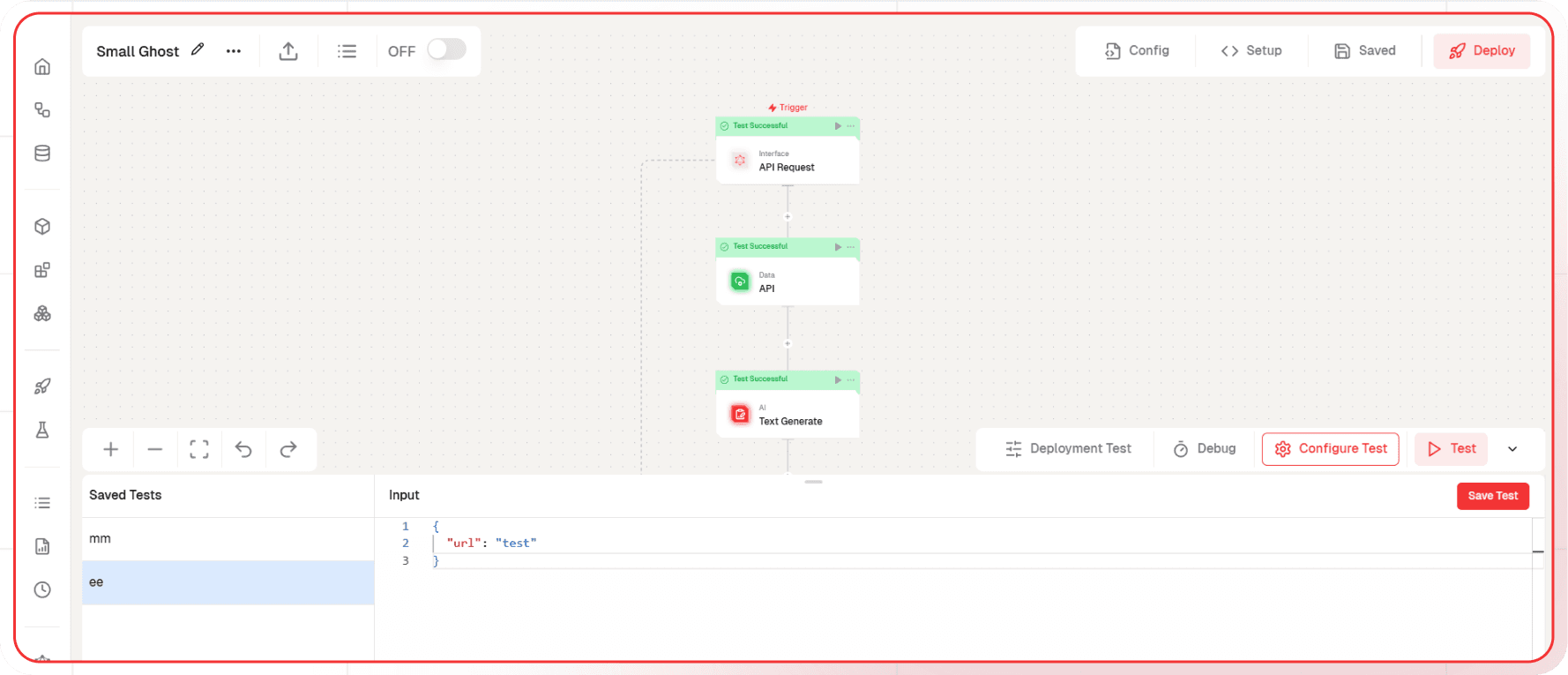Select the saved test named mm
The image size is (1568, 675).
(228, 539)
